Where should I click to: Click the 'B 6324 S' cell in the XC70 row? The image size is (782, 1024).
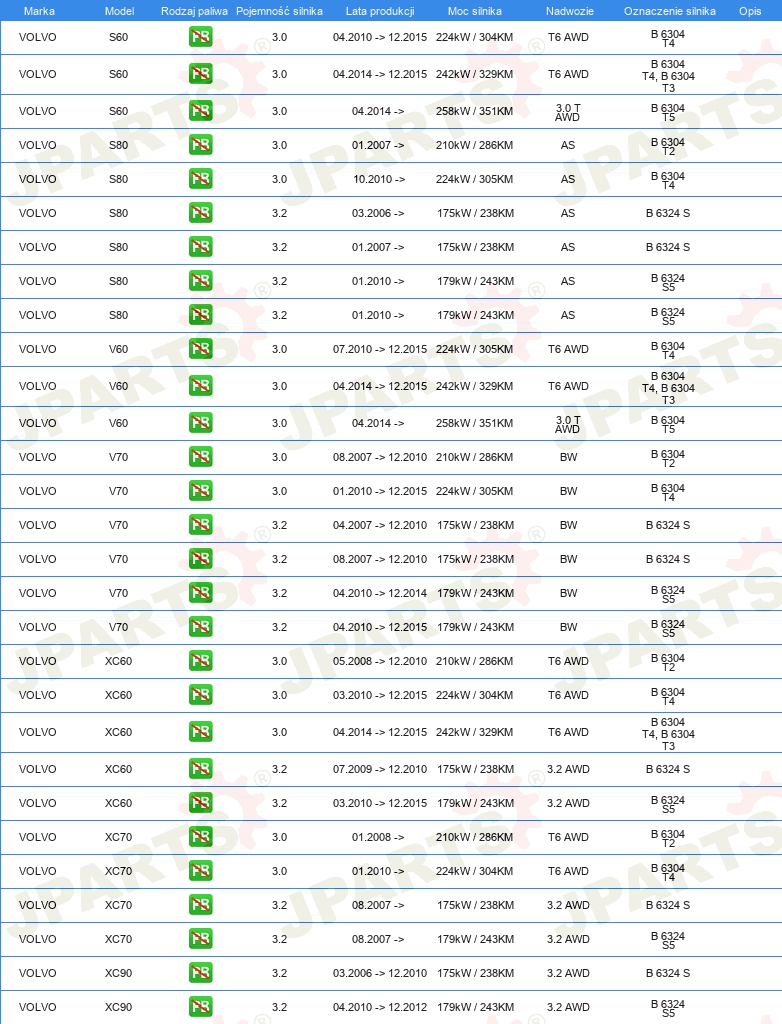coord(668,905)
